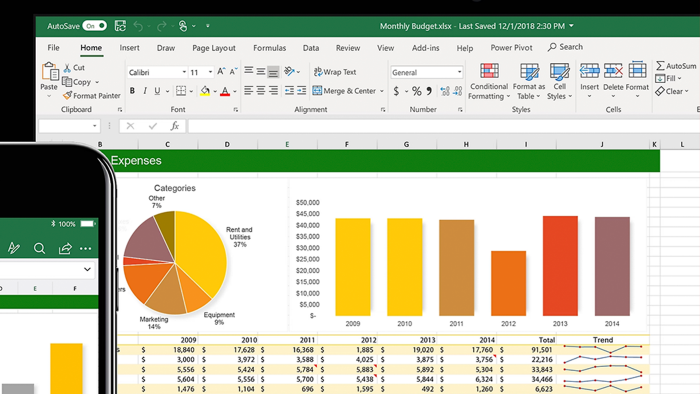Toggle Wrap Text
The image size is (700, 394).
[x=335, y=71]
